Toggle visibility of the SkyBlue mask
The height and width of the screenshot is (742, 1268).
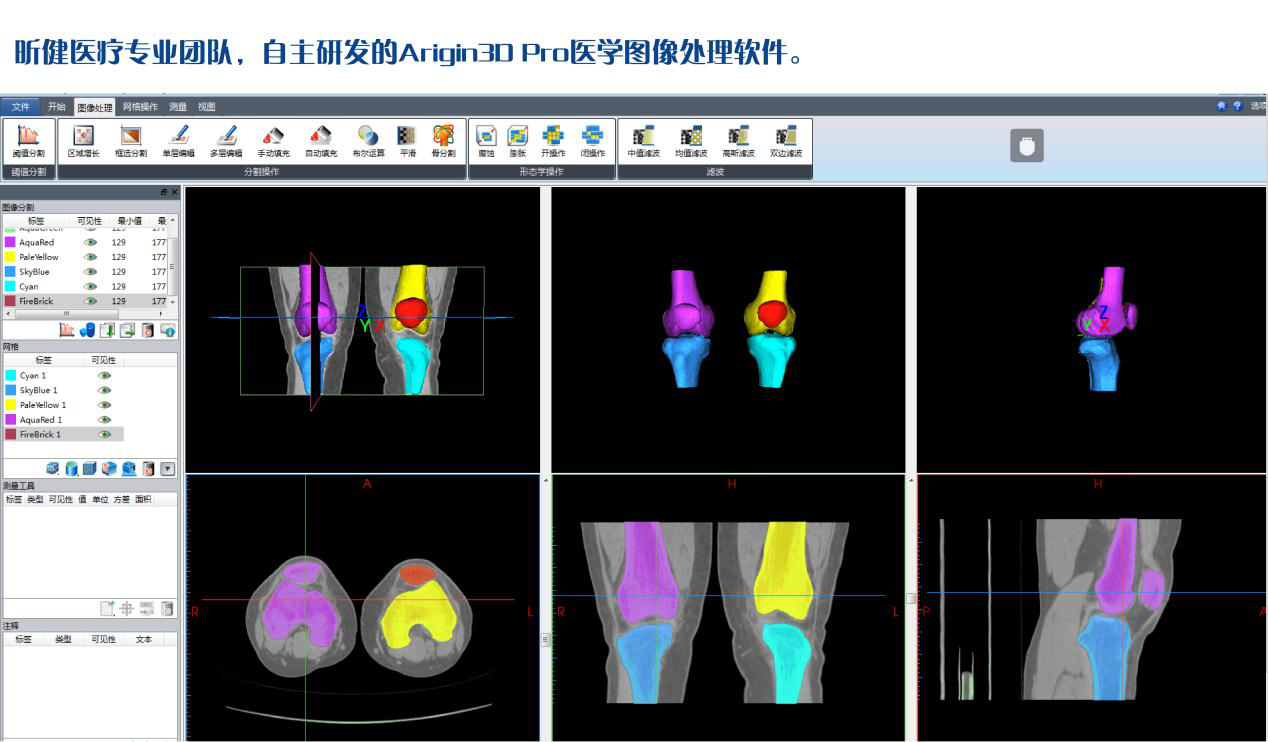coord(90,272)
